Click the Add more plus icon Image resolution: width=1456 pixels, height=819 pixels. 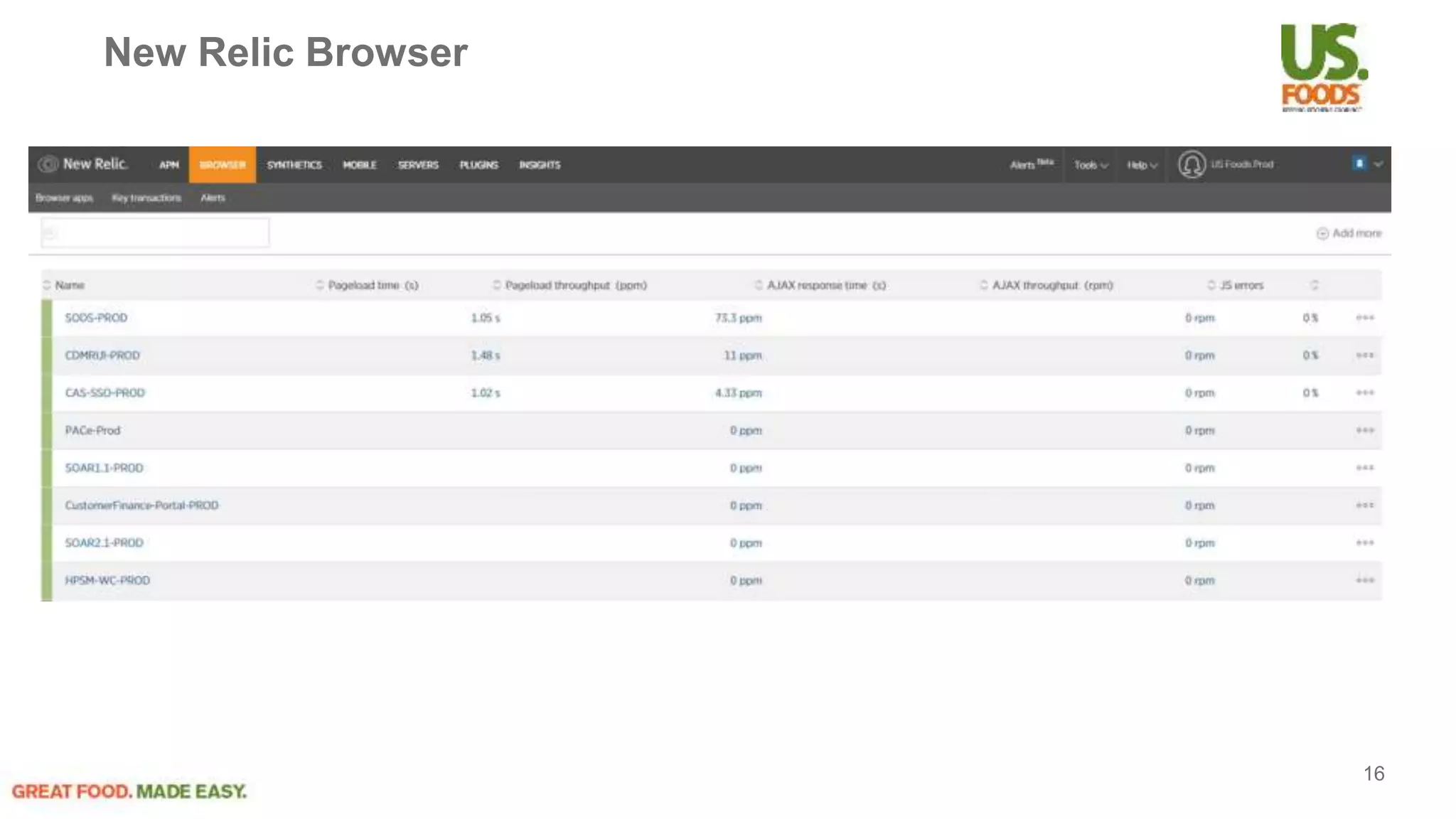[x=1322, y=233]
